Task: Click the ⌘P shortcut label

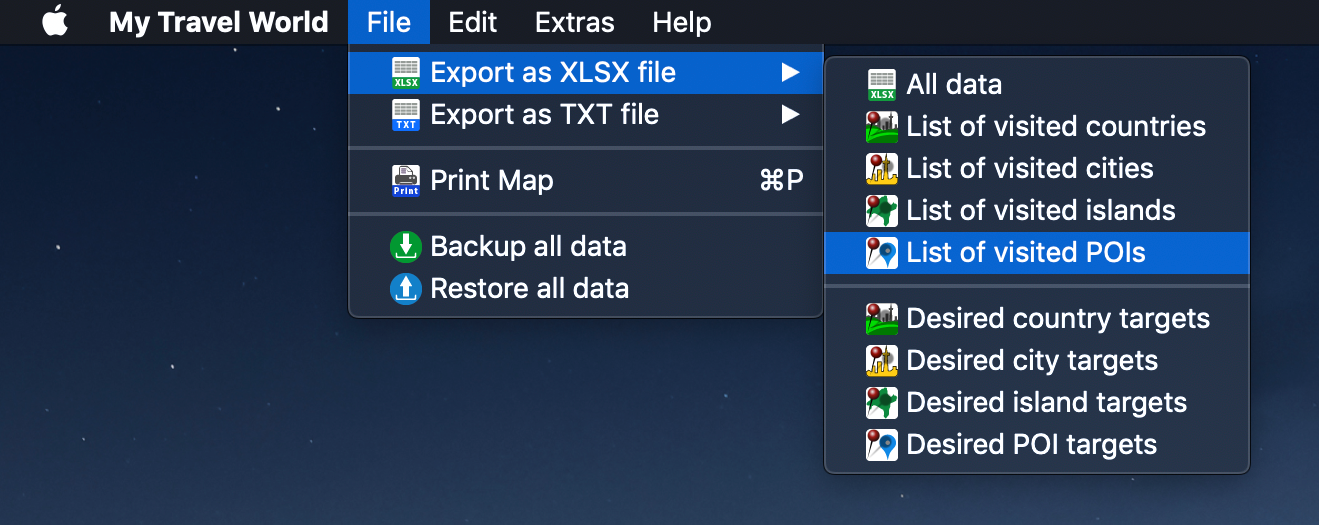Action: point(782,181)
